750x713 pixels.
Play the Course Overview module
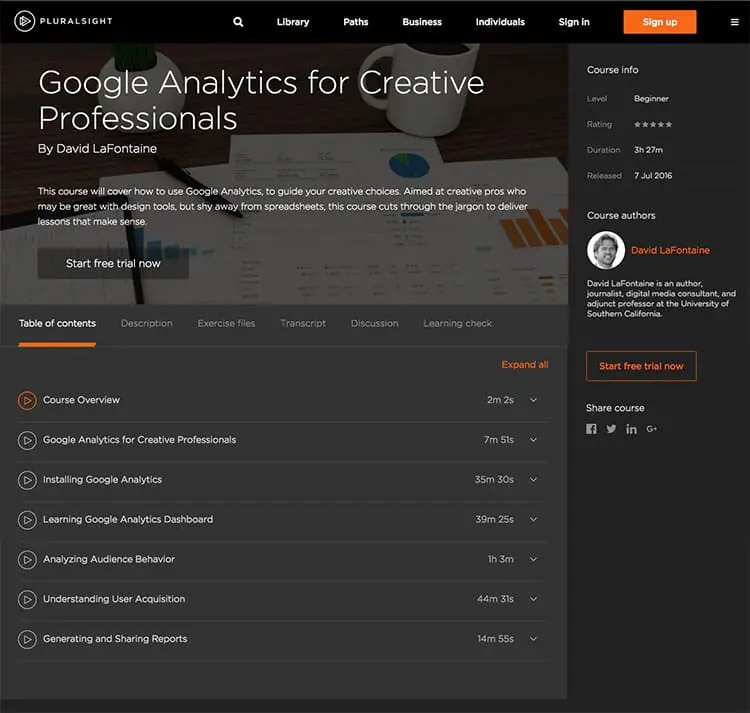coord(27,400)
